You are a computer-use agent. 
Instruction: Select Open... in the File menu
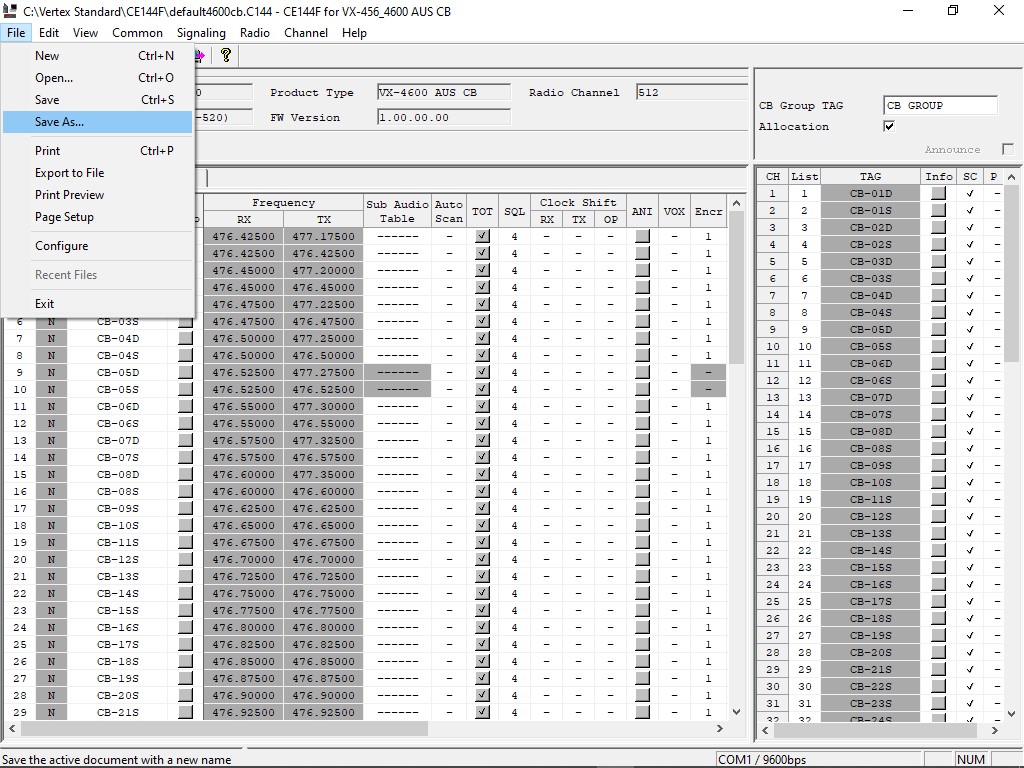97,78
